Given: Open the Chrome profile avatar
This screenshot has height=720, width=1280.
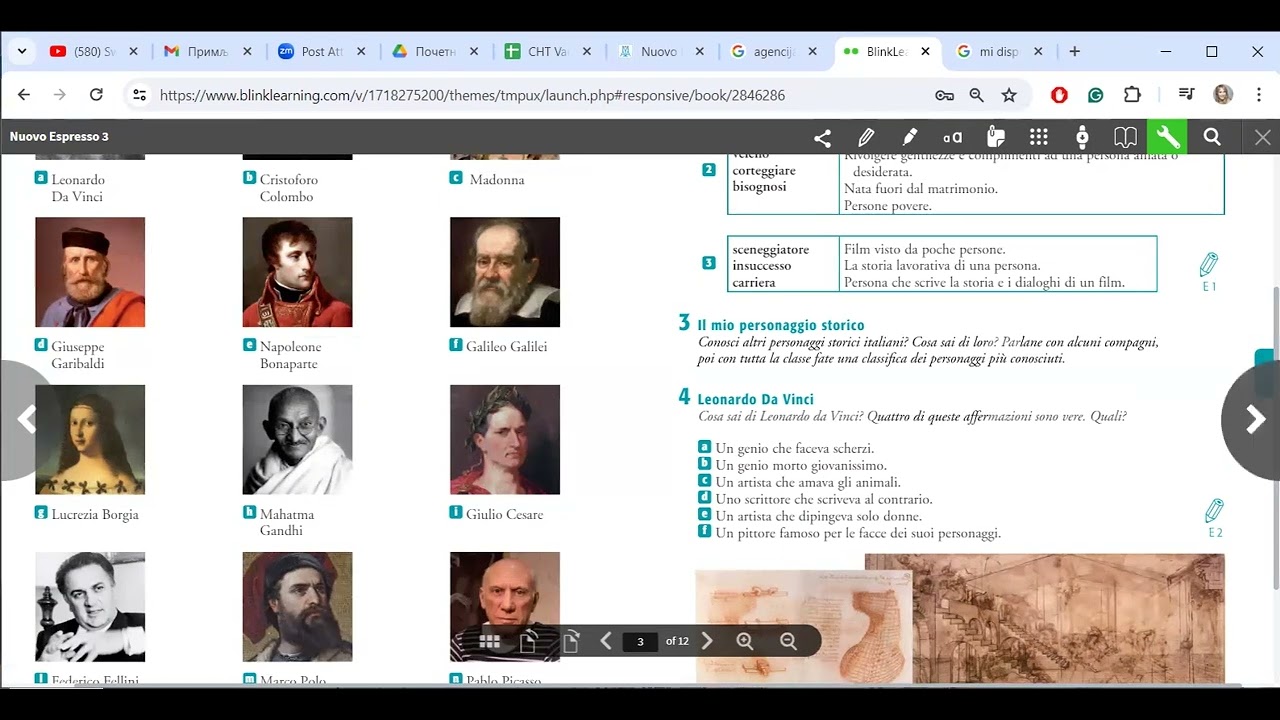Looking at the screenshot, I should click(1222, 95).
